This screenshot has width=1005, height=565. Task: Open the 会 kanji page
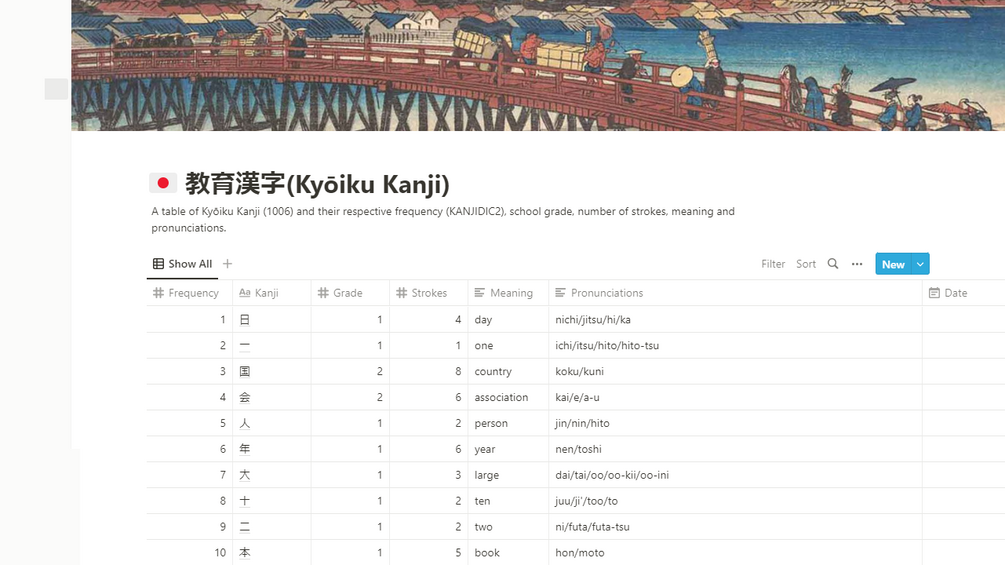245,397
